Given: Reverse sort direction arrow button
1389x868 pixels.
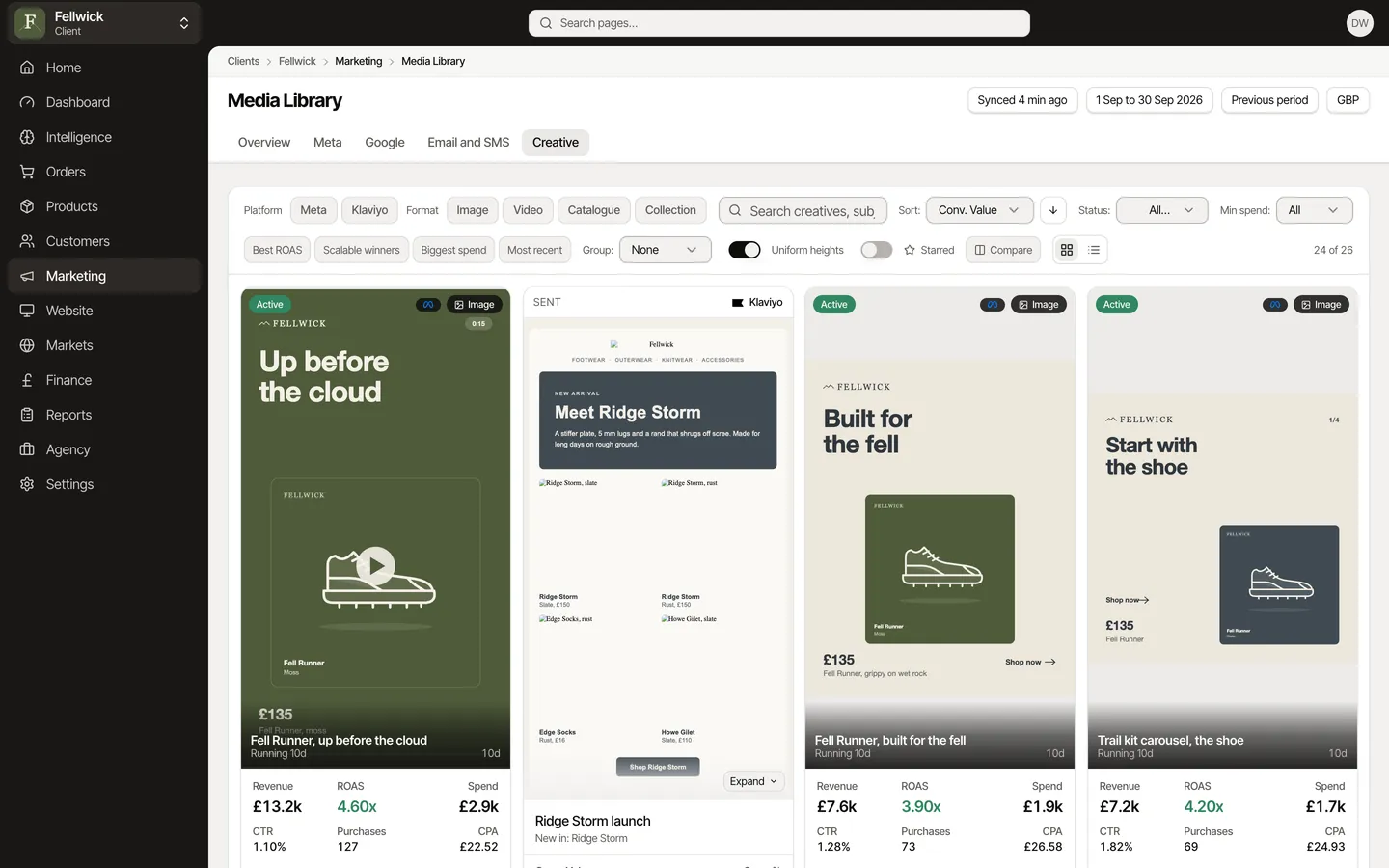Looking at the screenshot, I should click(x=1053, y=210).
